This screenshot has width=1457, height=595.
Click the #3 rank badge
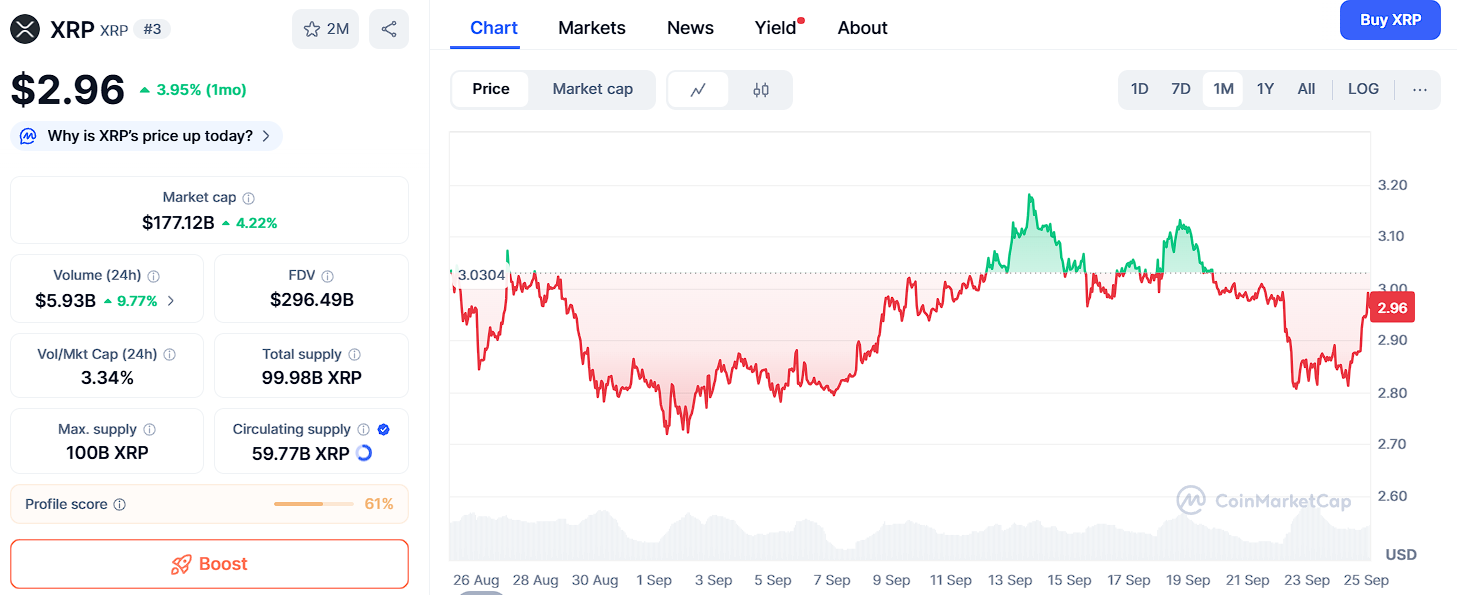tap(153, 29)
